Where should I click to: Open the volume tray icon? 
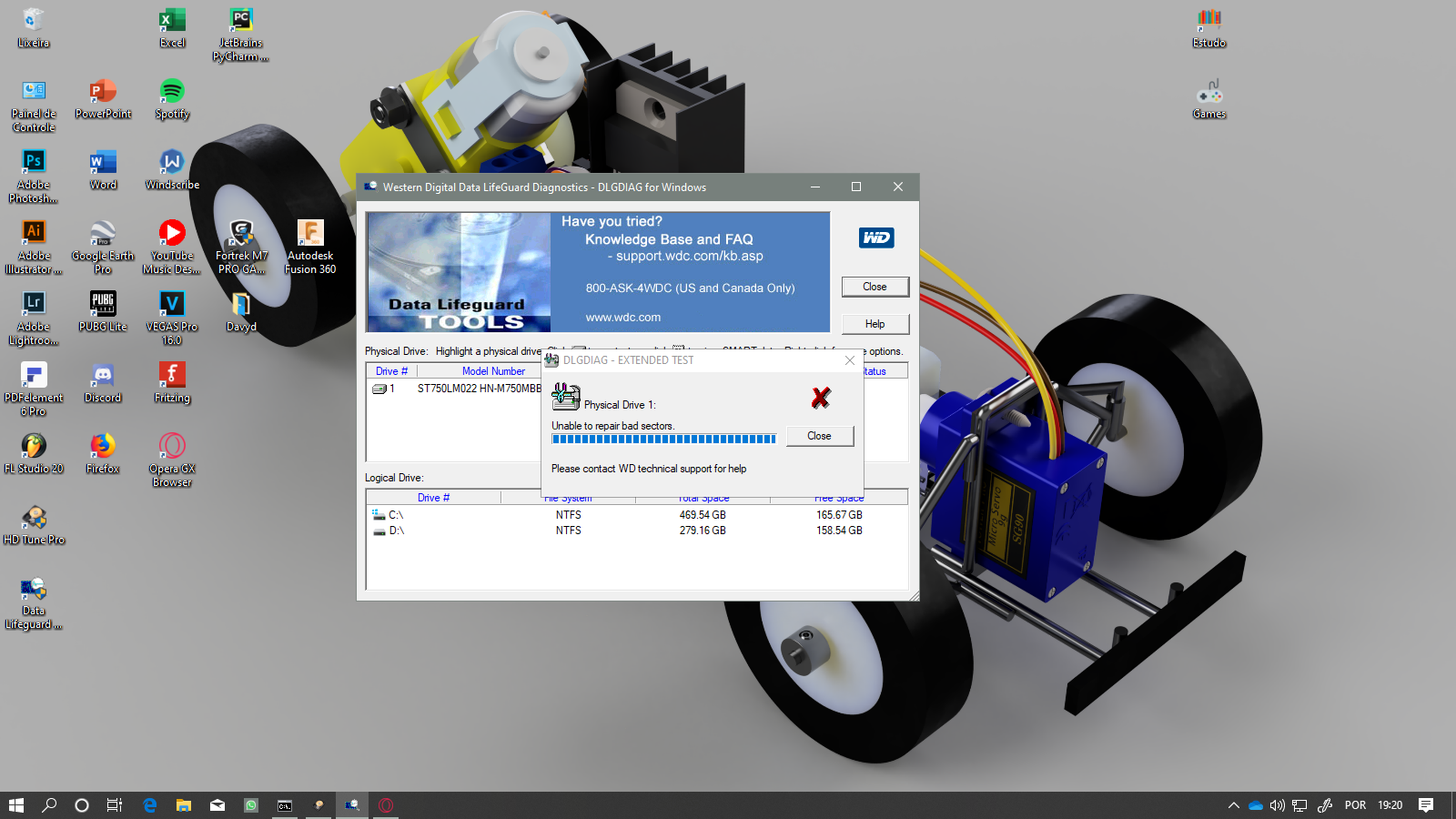click(1277, 805)
